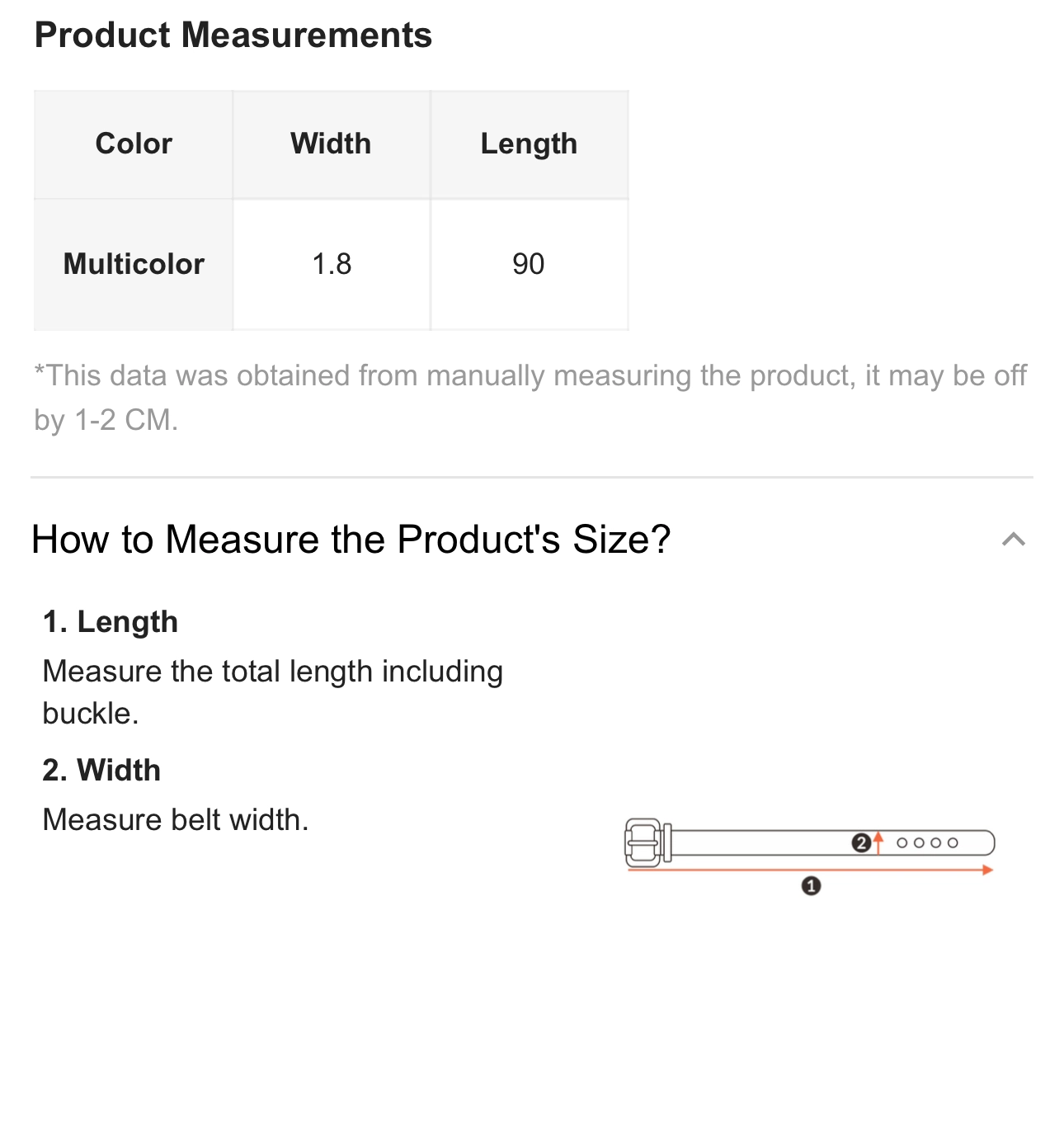The image size is (1064, 1132).
Task: Click the 1.8 width value cell
Action: click(x=332, y=264)
